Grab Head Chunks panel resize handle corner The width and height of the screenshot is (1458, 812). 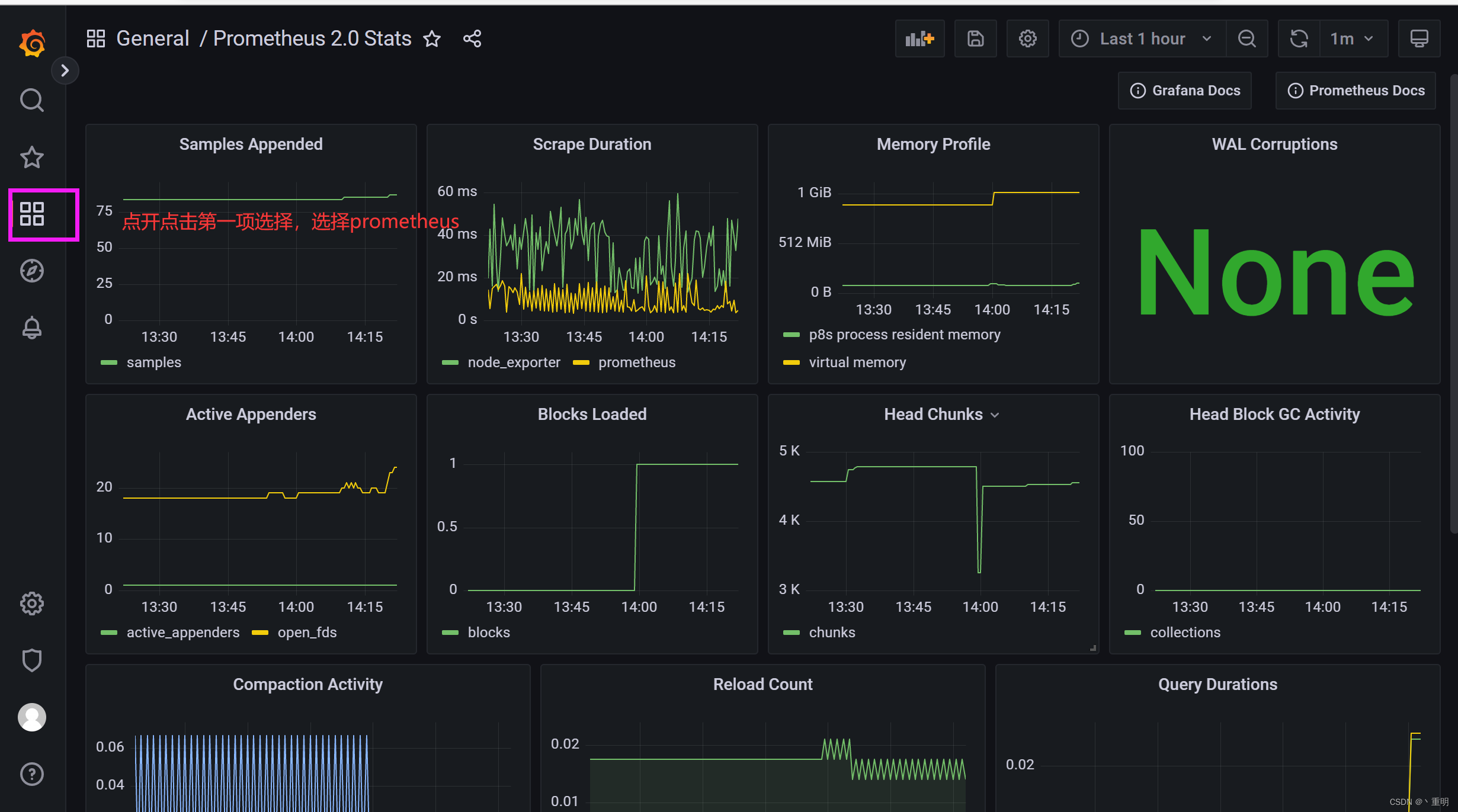[x=1093, y=648]
